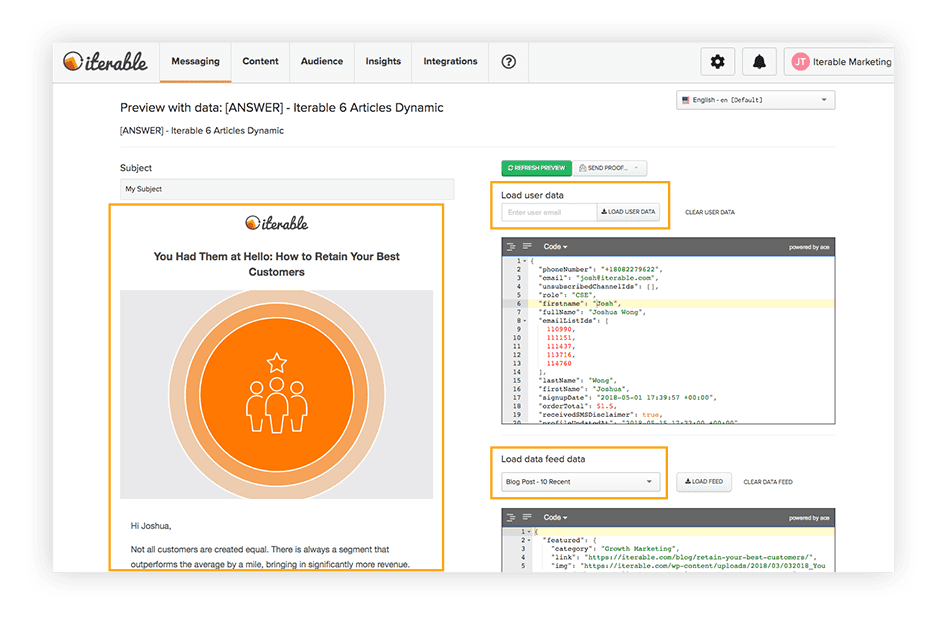Click the Load User Data button
The width and height of the screenshot is (947, 622).
628,212
